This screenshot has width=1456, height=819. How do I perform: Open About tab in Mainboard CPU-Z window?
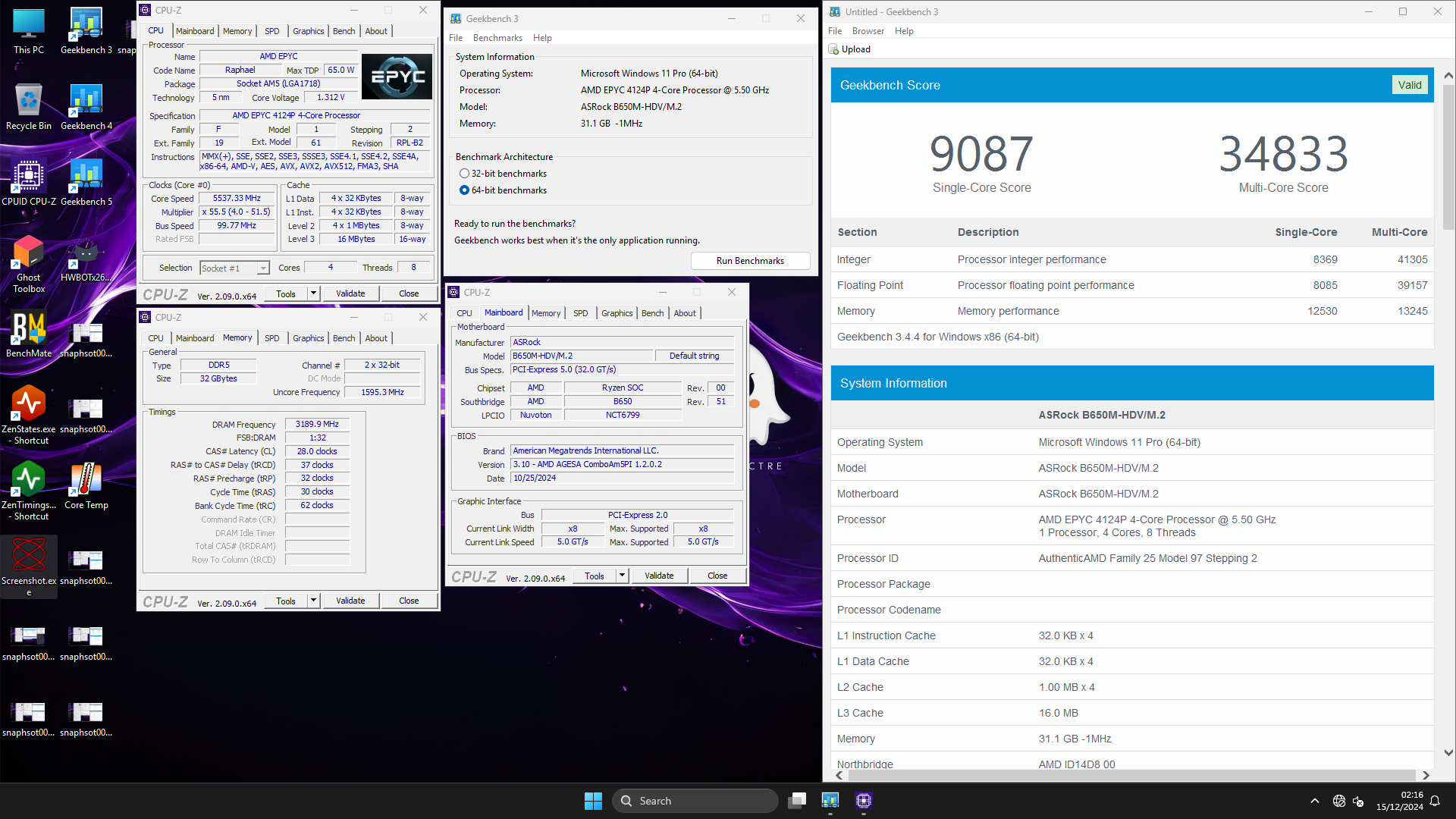click(x=685, y=313)
